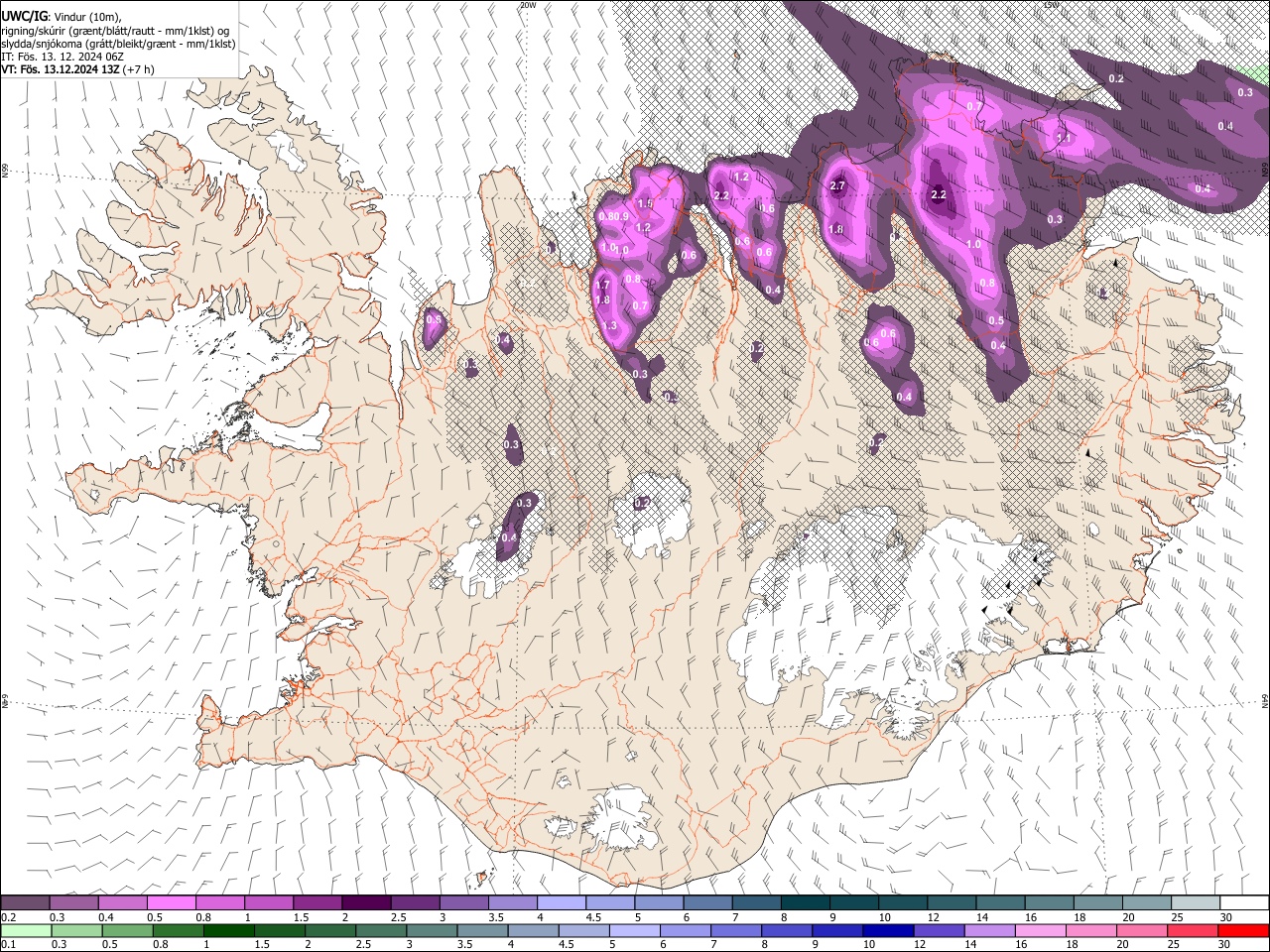
Task: Click the bright pink 0.5 swatch in upper legend row
Action: (x=172, y=903)
